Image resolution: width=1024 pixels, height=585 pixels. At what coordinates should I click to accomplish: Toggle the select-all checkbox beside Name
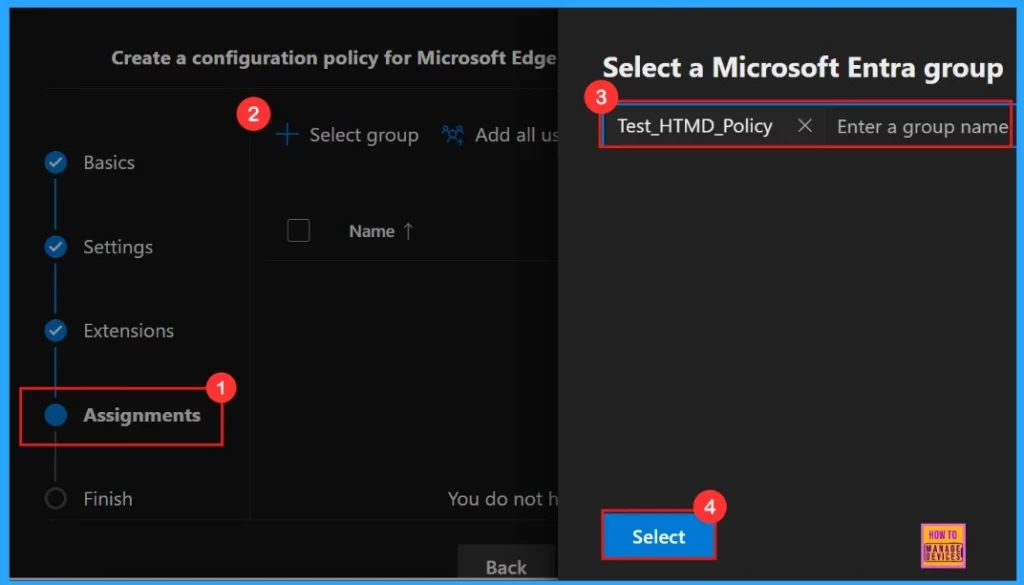click(298, 230)
